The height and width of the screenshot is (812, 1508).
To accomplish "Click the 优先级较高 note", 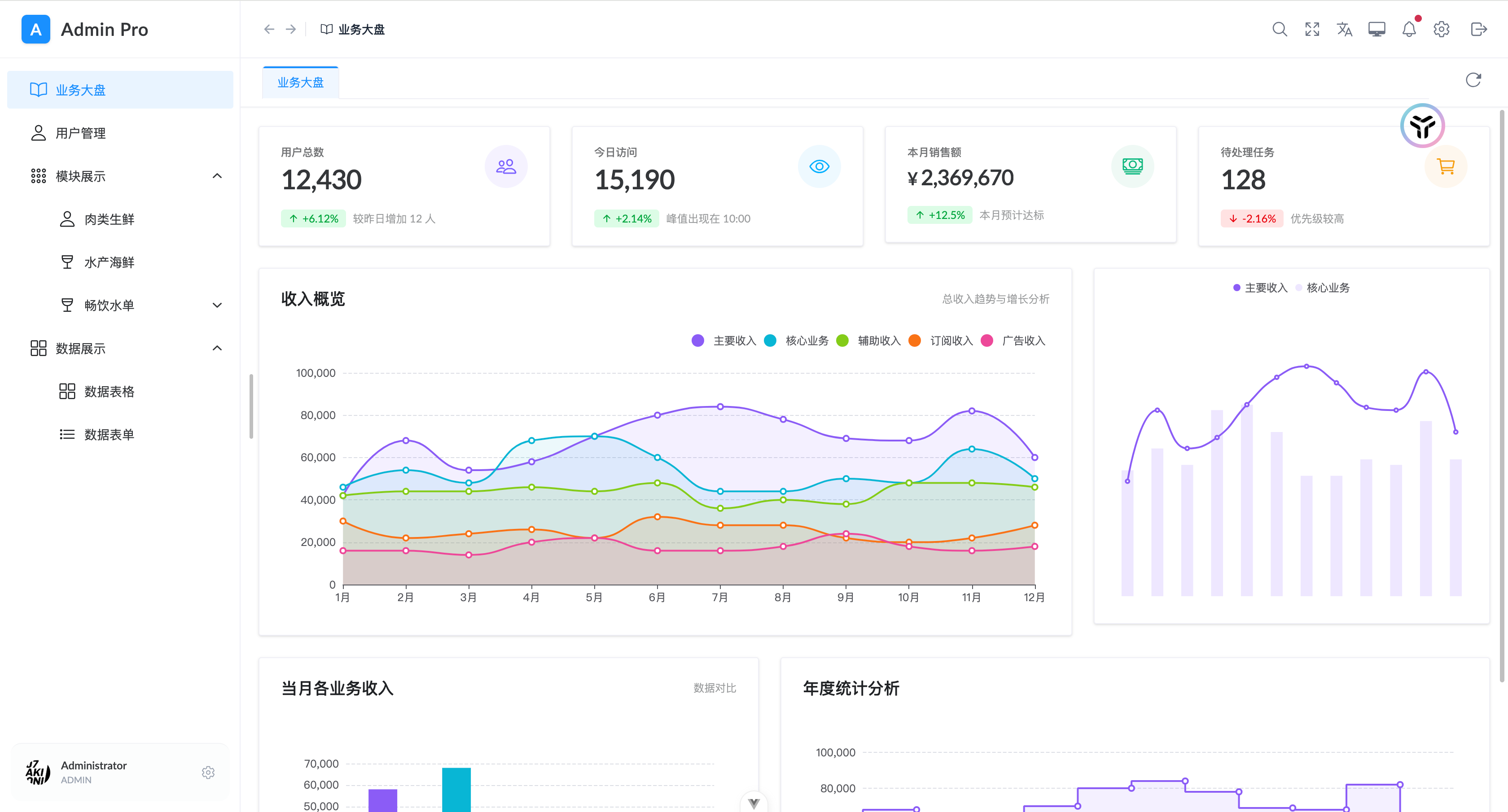I will point(1317,219).
